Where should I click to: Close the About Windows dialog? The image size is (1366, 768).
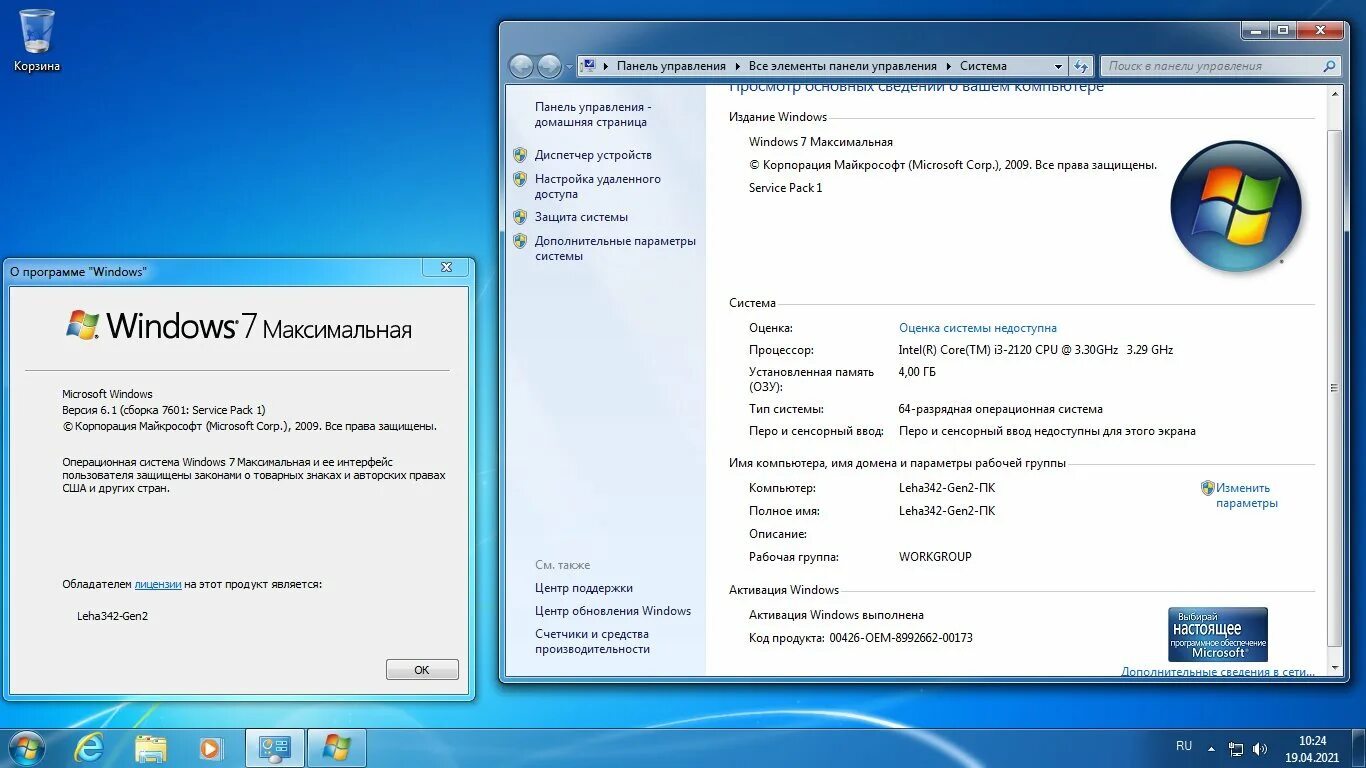pyautogui.click(x=446, y=267)
